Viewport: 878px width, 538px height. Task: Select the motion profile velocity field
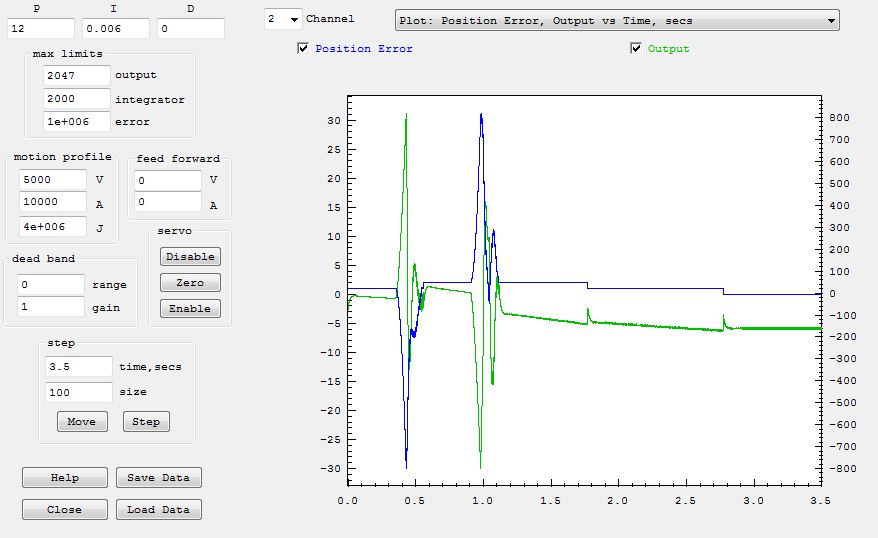tap(52, 180)
